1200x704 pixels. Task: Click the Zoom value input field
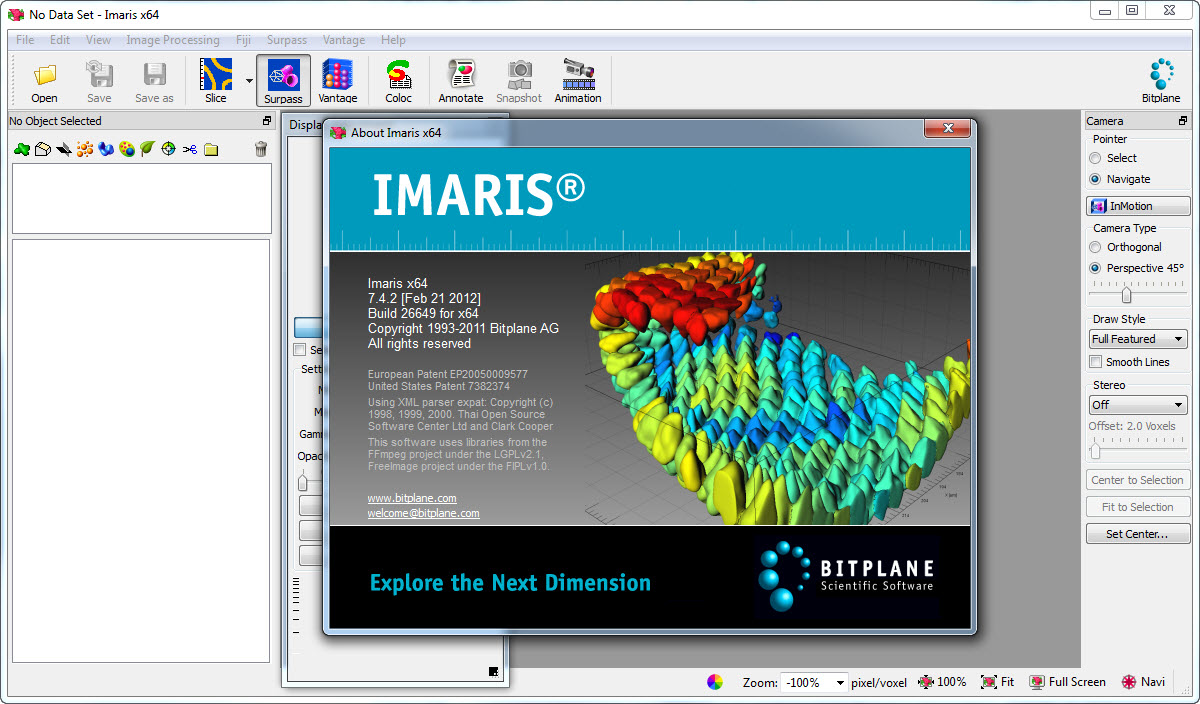pyautogui.click(x=806, y=683)
